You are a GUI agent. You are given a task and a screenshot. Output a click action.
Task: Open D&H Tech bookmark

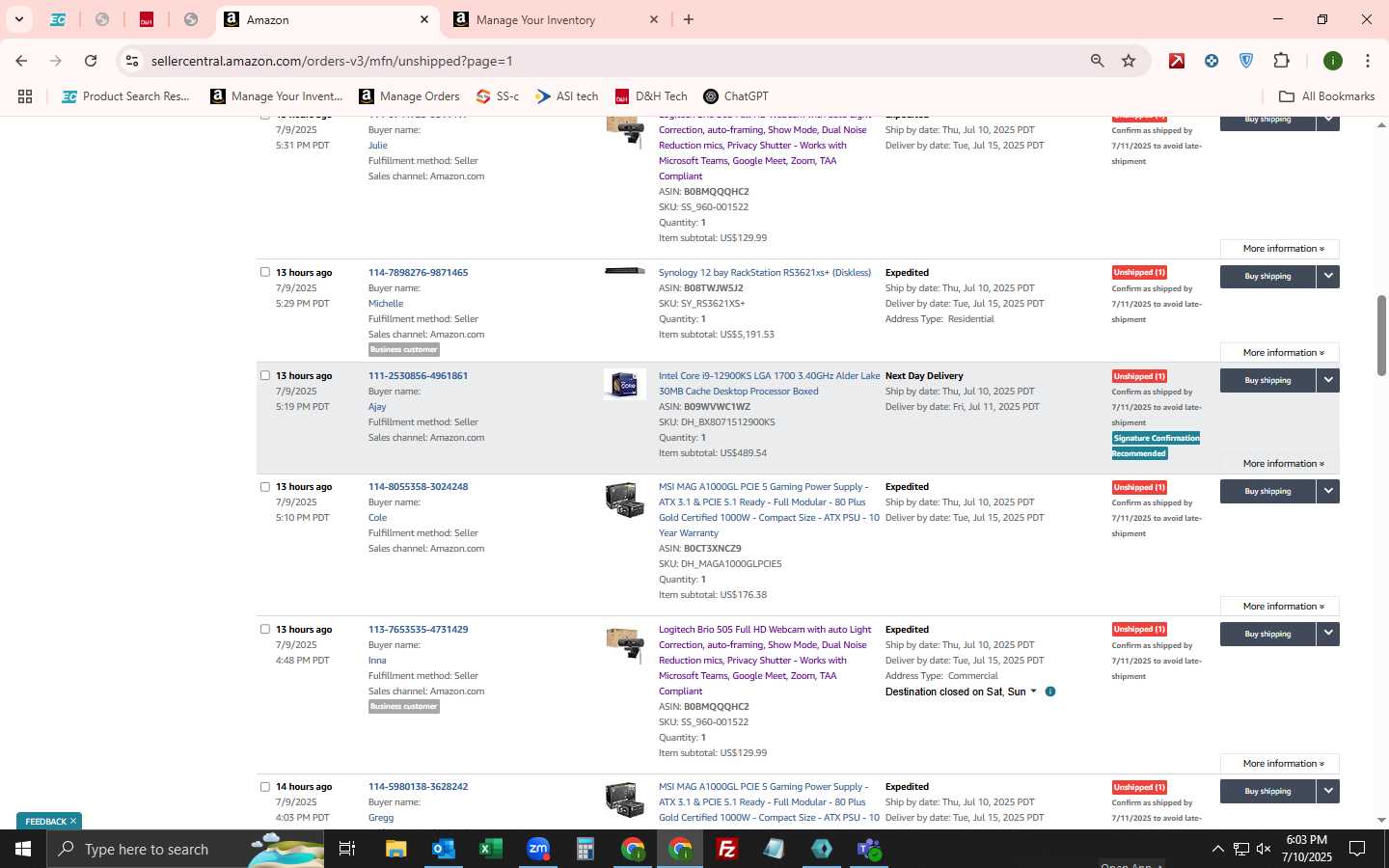(x=651, y=96)
